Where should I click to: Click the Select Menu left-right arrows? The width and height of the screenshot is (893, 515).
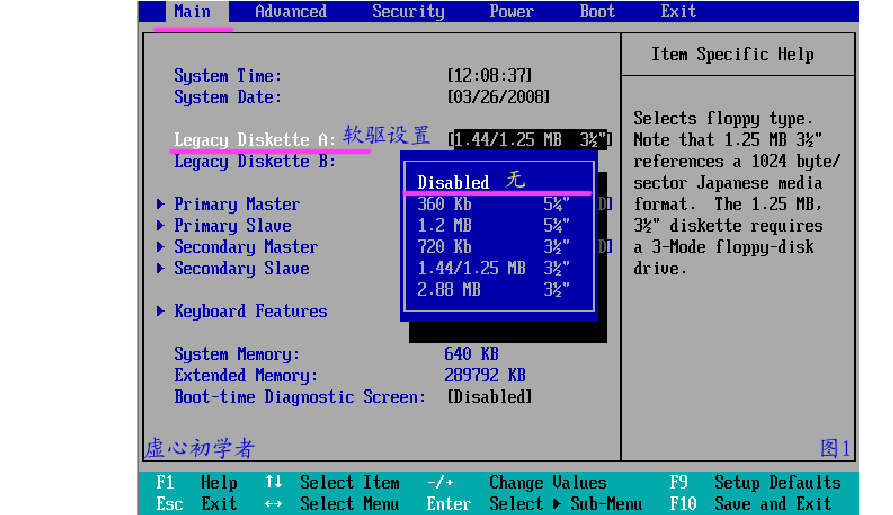[x=274, y=504]
